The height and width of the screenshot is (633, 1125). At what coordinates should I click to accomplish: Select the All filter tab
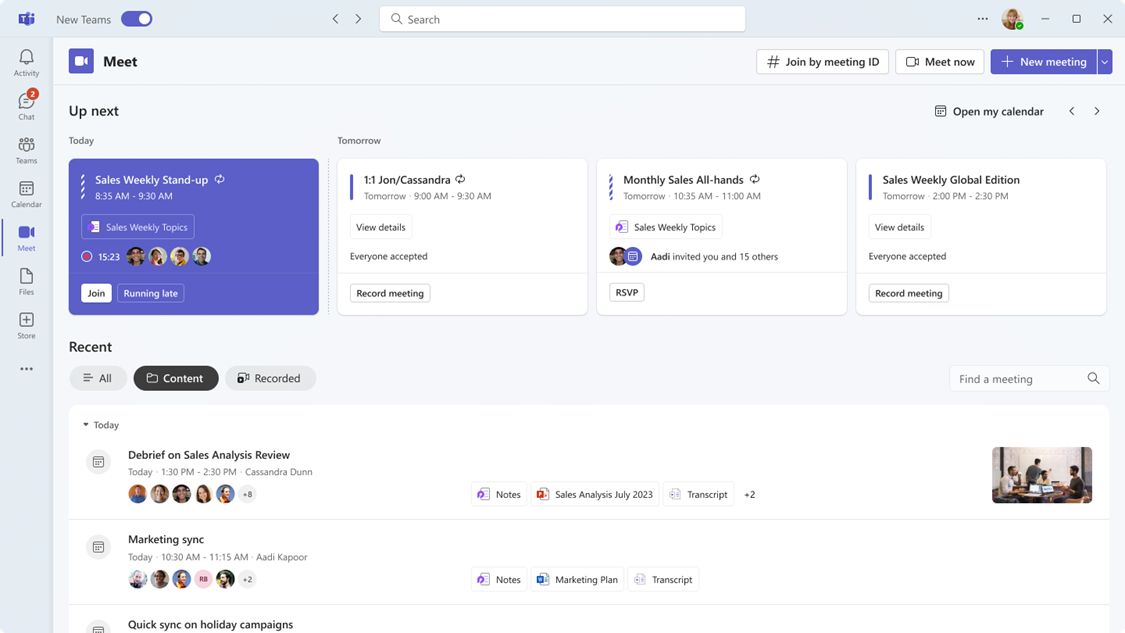click(x=98, y=378)
